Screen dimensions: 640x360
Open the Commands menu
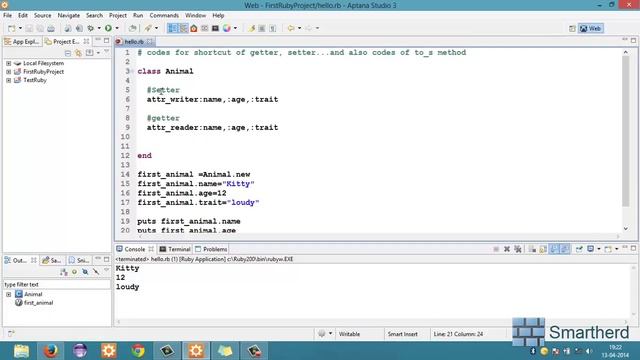[x=164, y=15]
